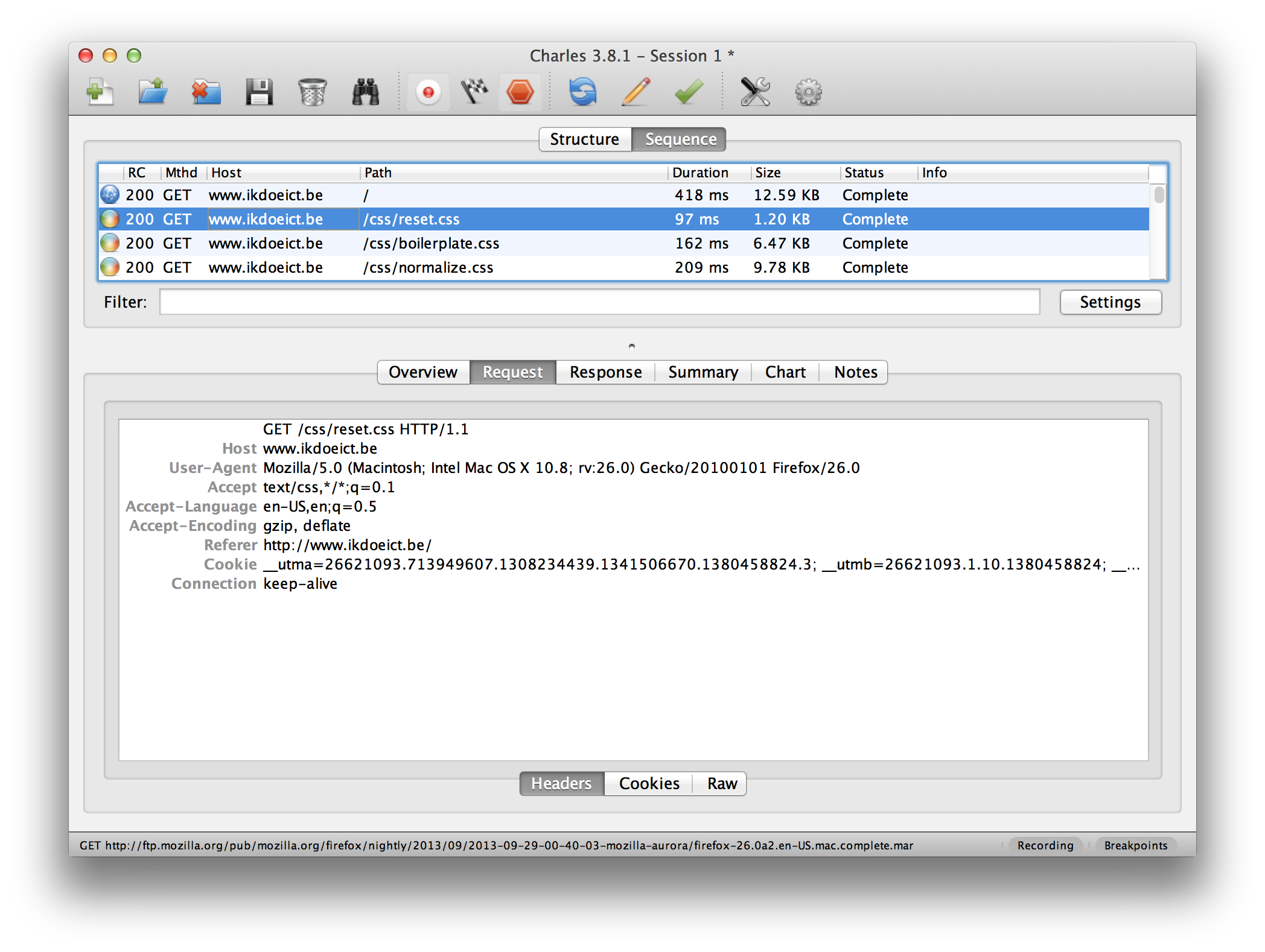Edit a request with the pencil icon
1265x952 pixels.
(635, 92)
